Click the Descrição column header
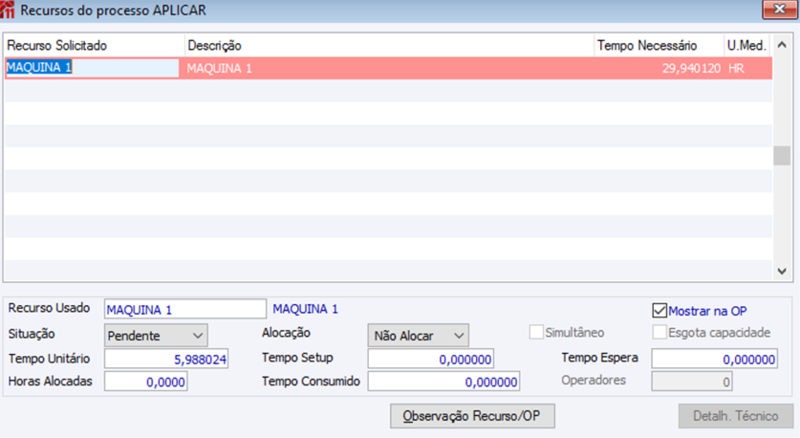This screenshot has height=438, width=800. click(389, 45)
